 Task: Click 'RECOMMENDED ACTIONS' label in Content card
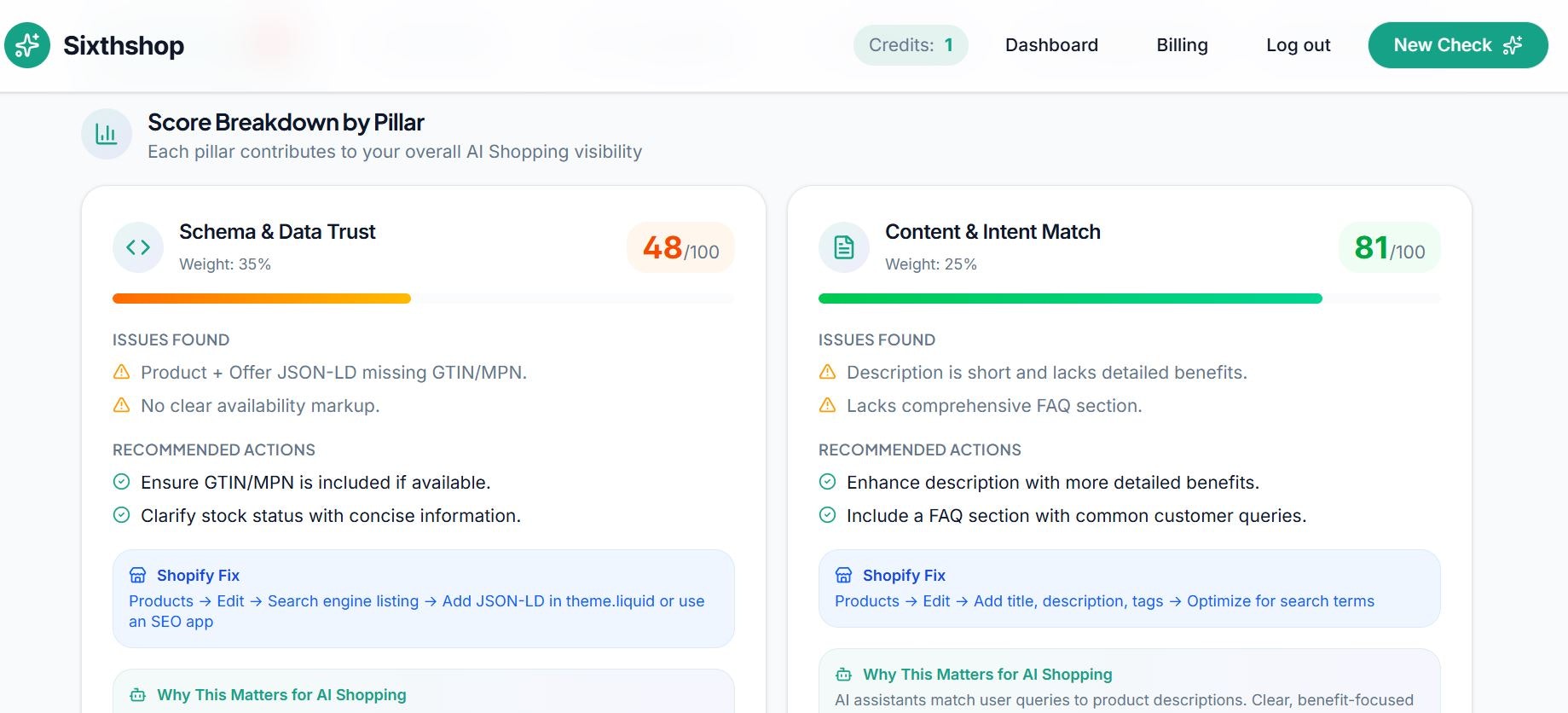[919, 449]
